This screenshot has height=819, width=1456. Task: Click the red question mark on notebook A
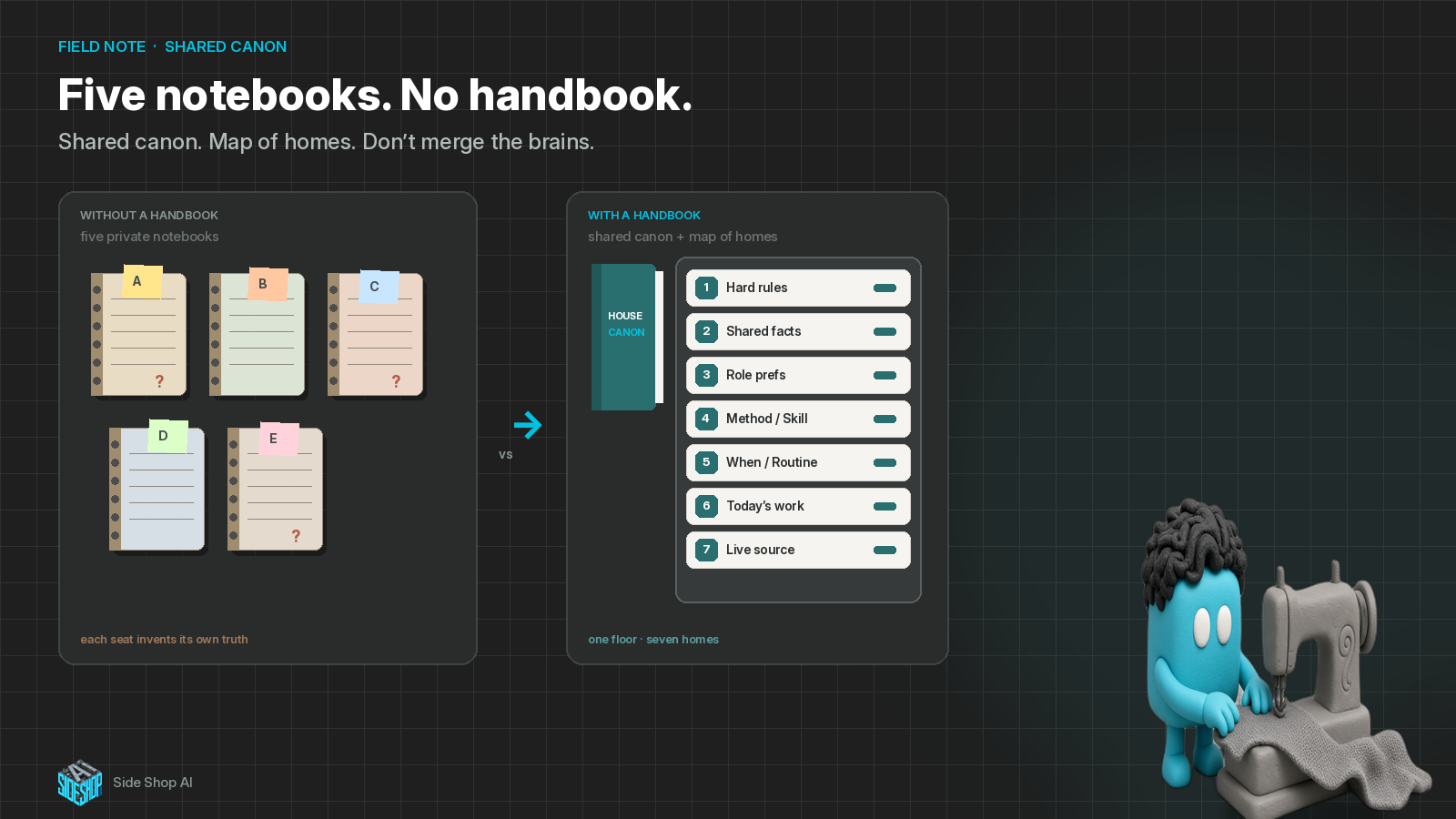[159, 381]
